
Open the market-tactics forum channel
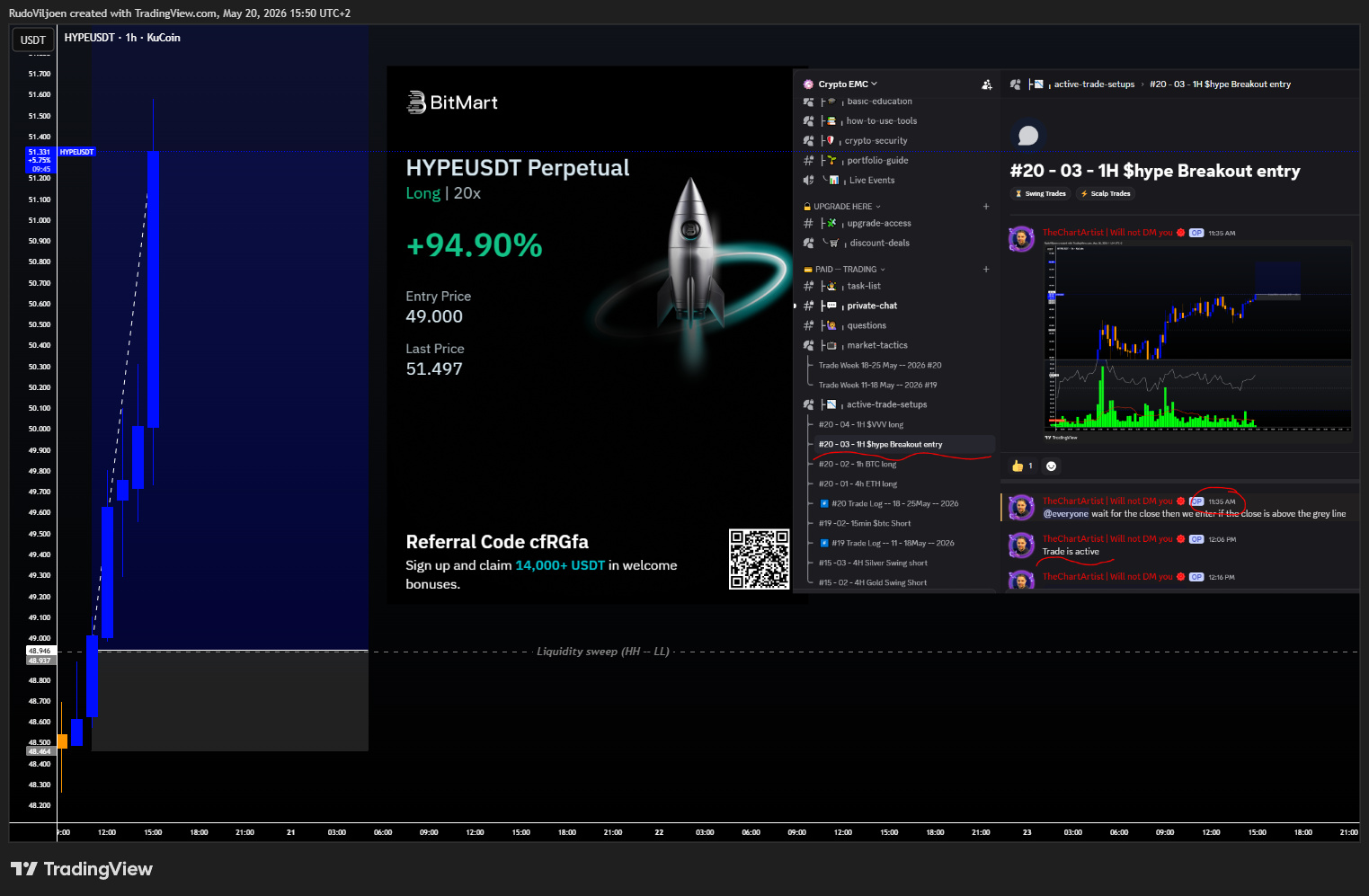tap(877, 346)
